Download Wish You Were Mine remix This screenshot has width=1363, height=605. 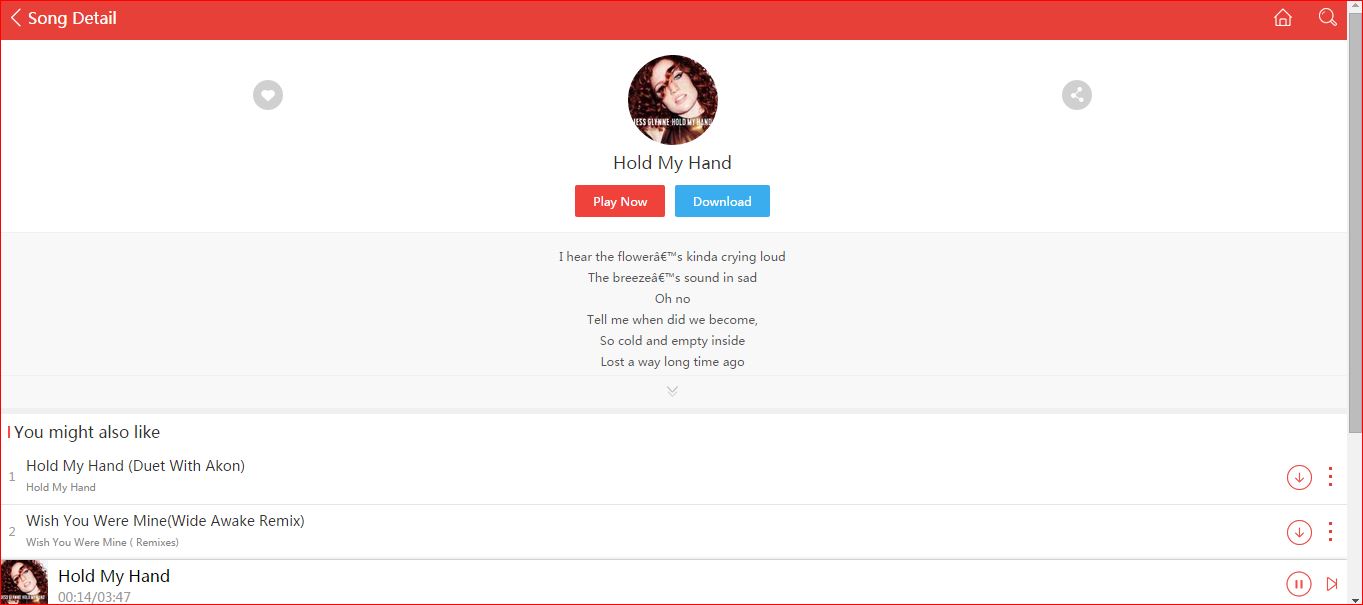pos(1299,532)
